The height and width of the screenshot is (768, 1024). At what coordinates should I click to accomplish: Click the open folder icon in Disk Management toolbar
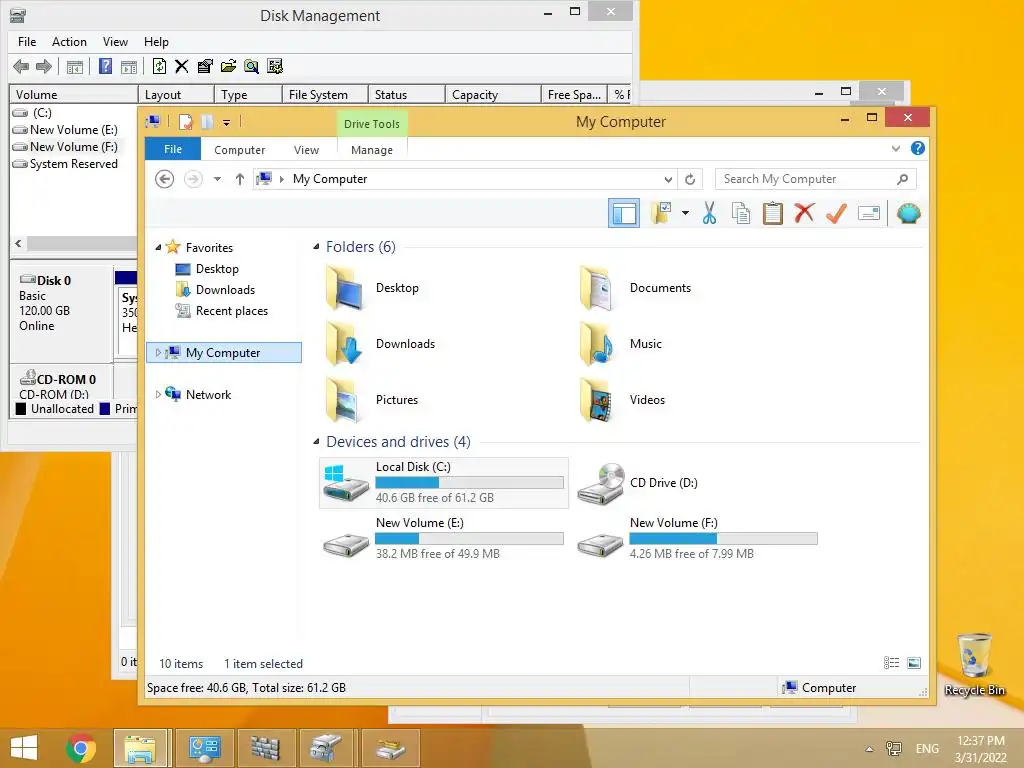tap(228, 66)
